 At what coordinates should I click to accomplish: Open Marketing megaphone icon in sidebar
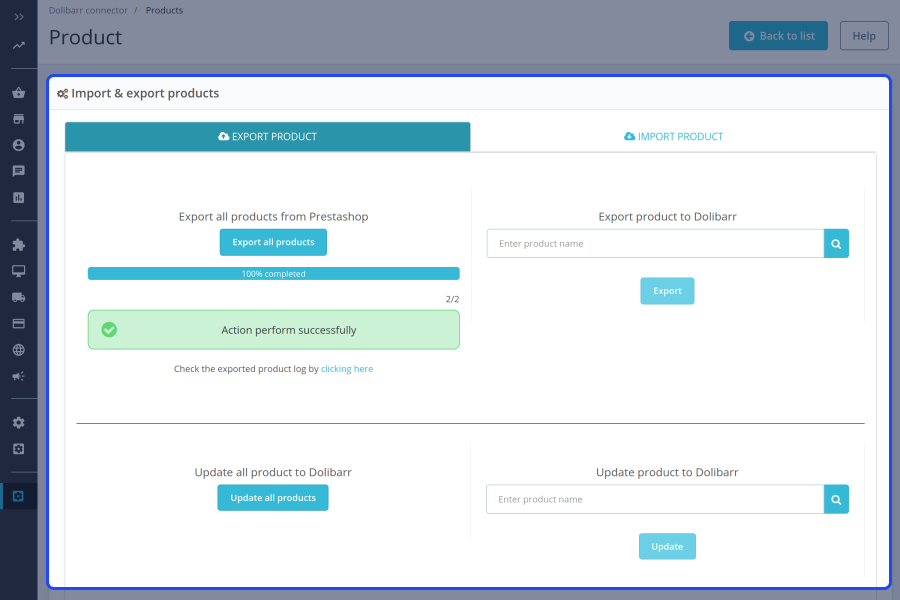[19, 376]
